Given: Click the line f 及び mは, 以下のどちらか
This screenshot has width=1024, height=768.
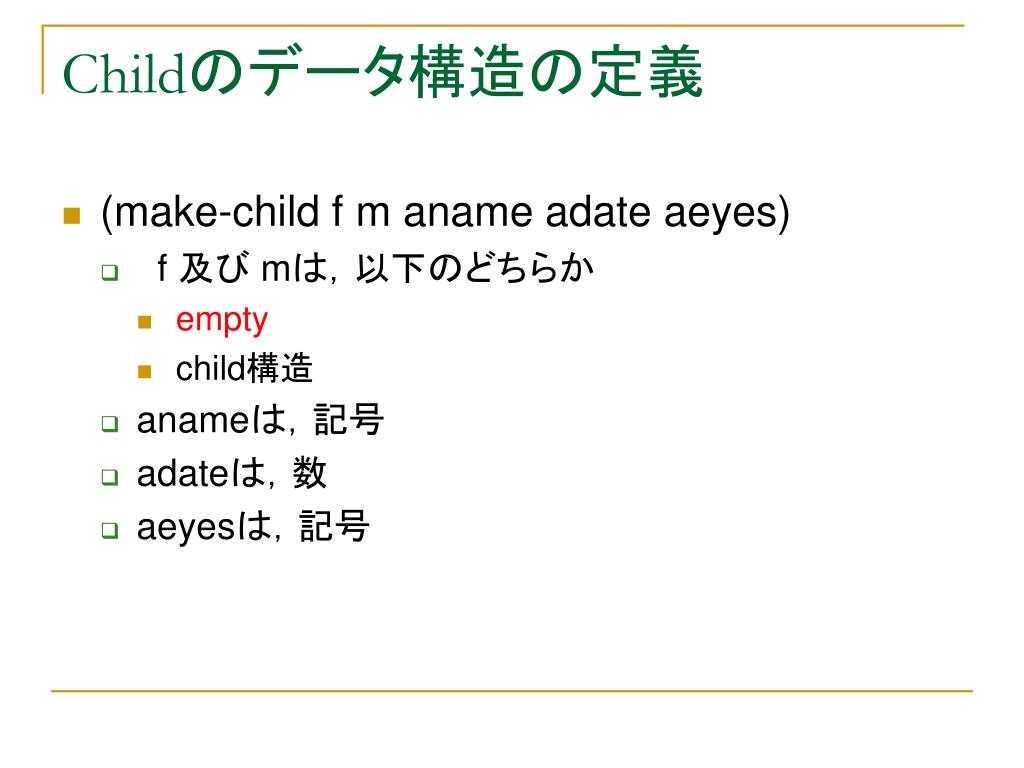Looking at the screenshot, I should click(x=375, y=268).
